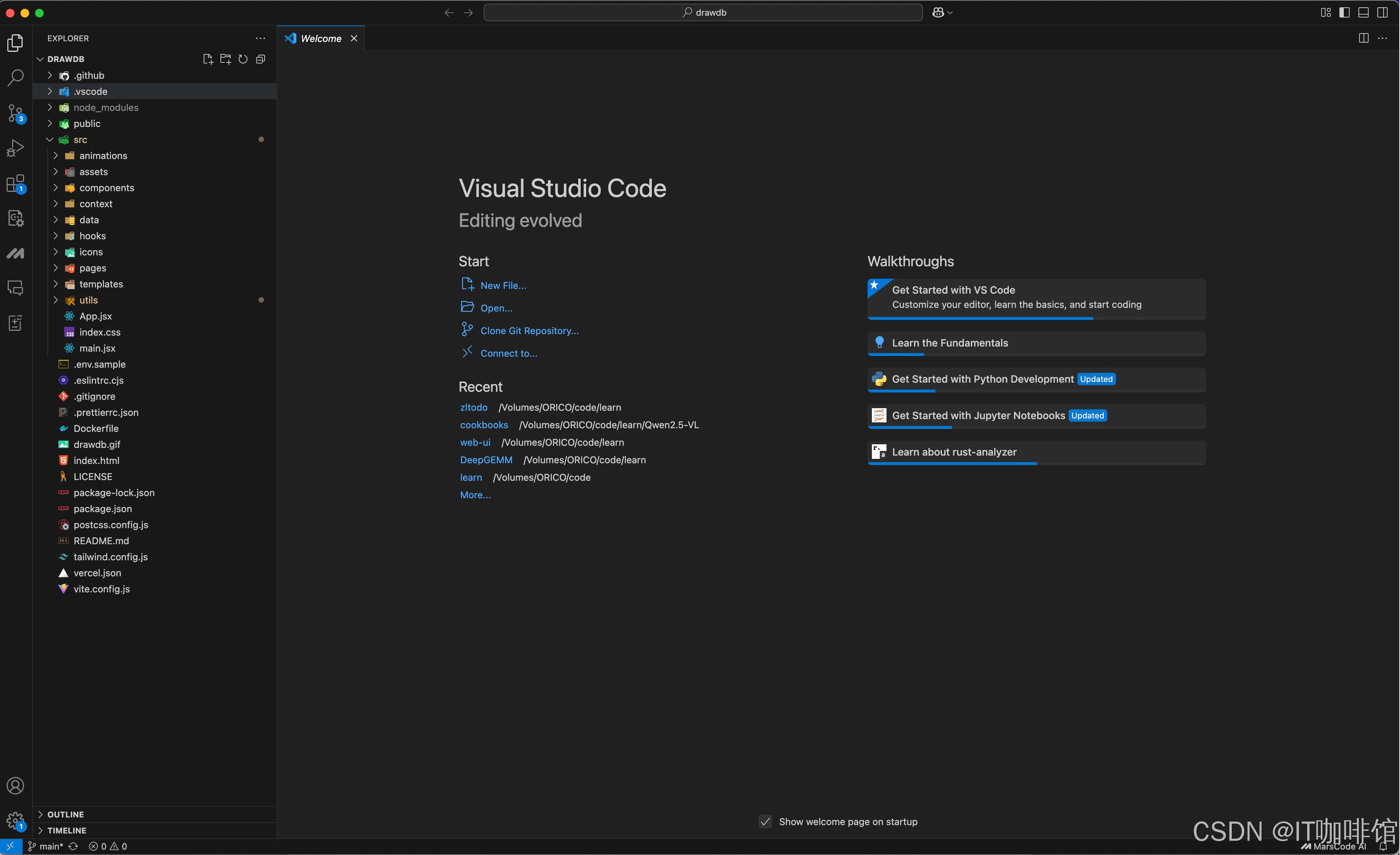Open the Accounts icon in activity bar

pyautogui.click(x=15, y=786)
